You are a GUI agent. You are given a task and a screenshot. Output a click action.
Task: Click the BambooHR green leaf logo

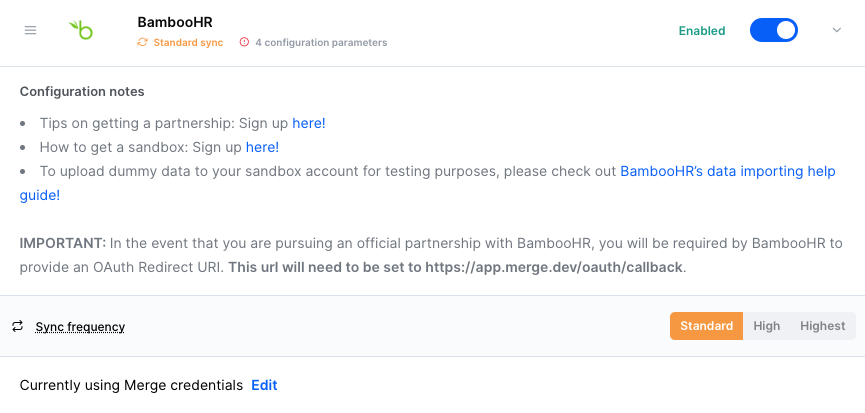[81, 30]
